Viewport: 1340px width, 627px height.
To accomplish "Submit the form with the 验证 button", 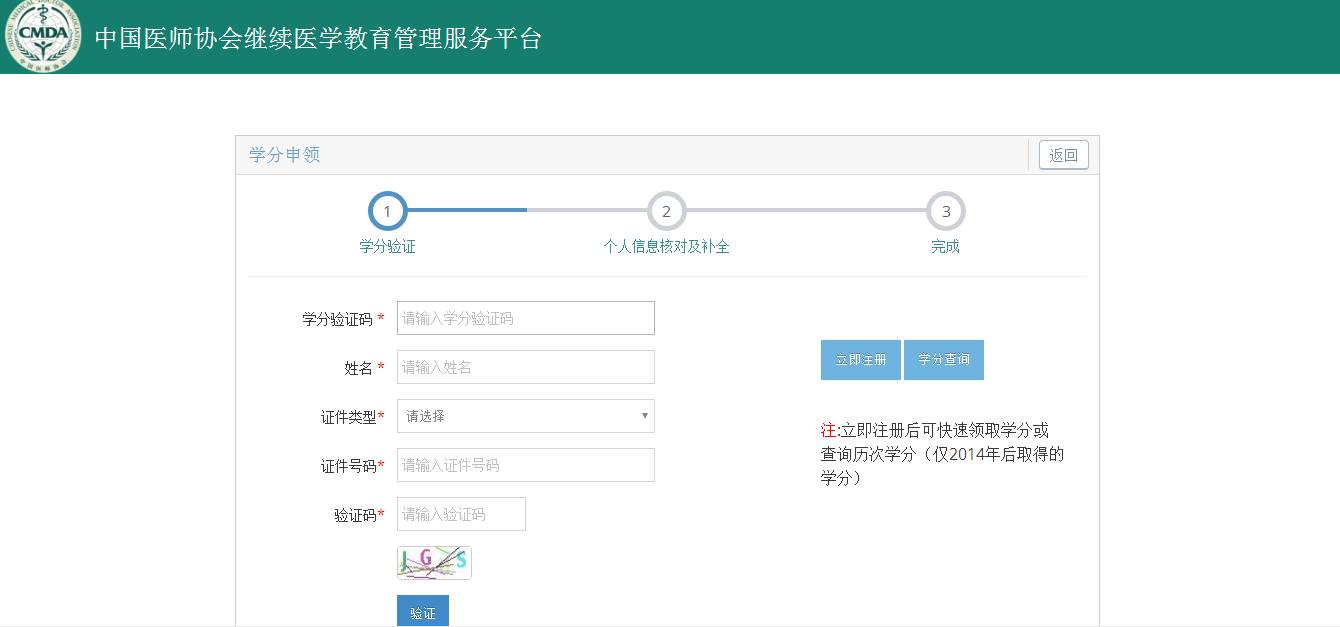I will coord(422,612).
